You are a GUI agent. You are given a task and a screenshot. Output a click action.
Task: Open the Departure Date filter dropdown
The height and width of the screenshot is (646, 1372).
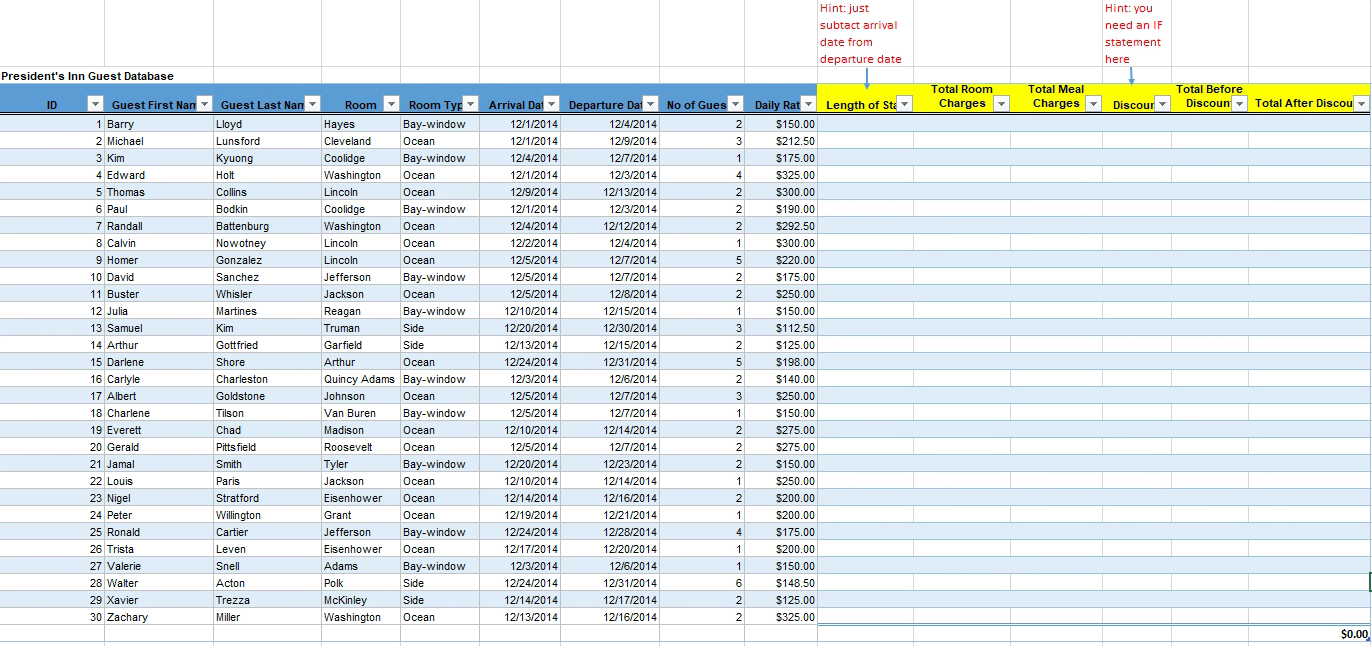point(650,103)
